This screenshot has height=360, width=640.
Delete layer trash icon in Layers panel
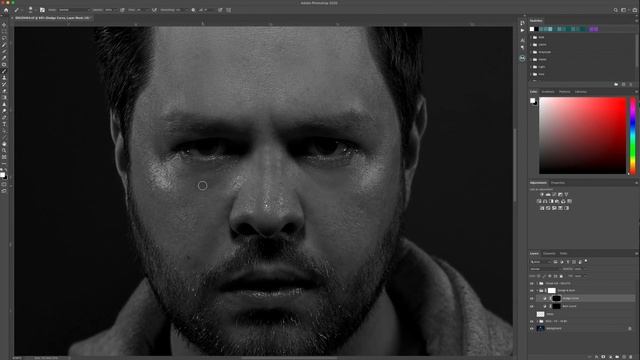pos(631,357)
